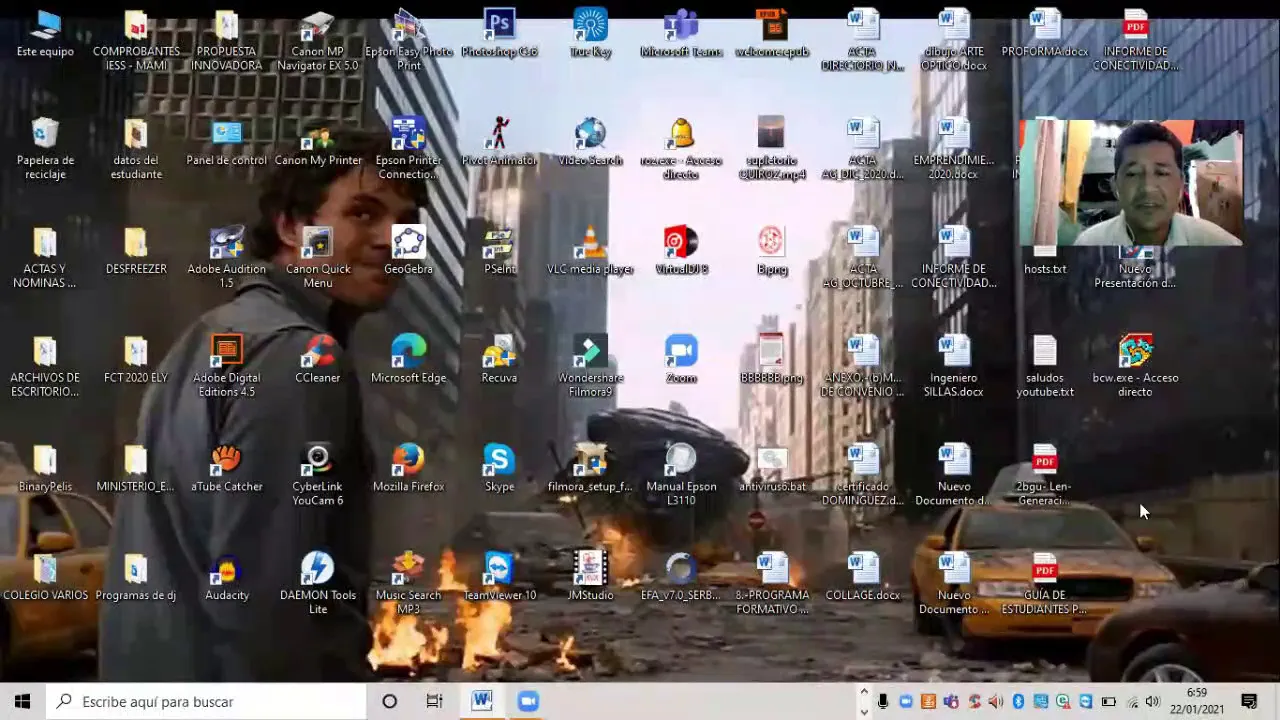The height and width of the screenshot is (720, 1280).
Task: Open the GUIA DE ESTUDIANTES PDF
Action: click(1045, 585)
